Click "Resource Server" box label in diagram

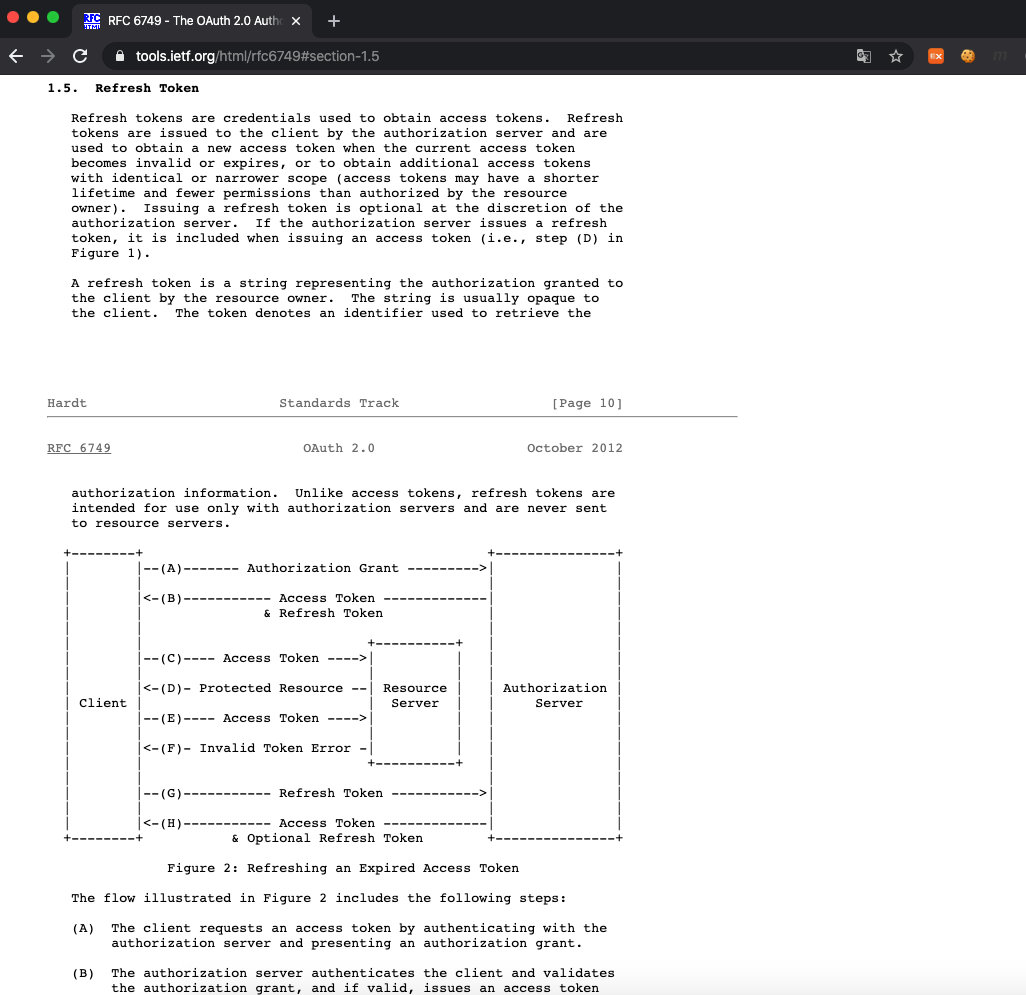pos(415,695)
